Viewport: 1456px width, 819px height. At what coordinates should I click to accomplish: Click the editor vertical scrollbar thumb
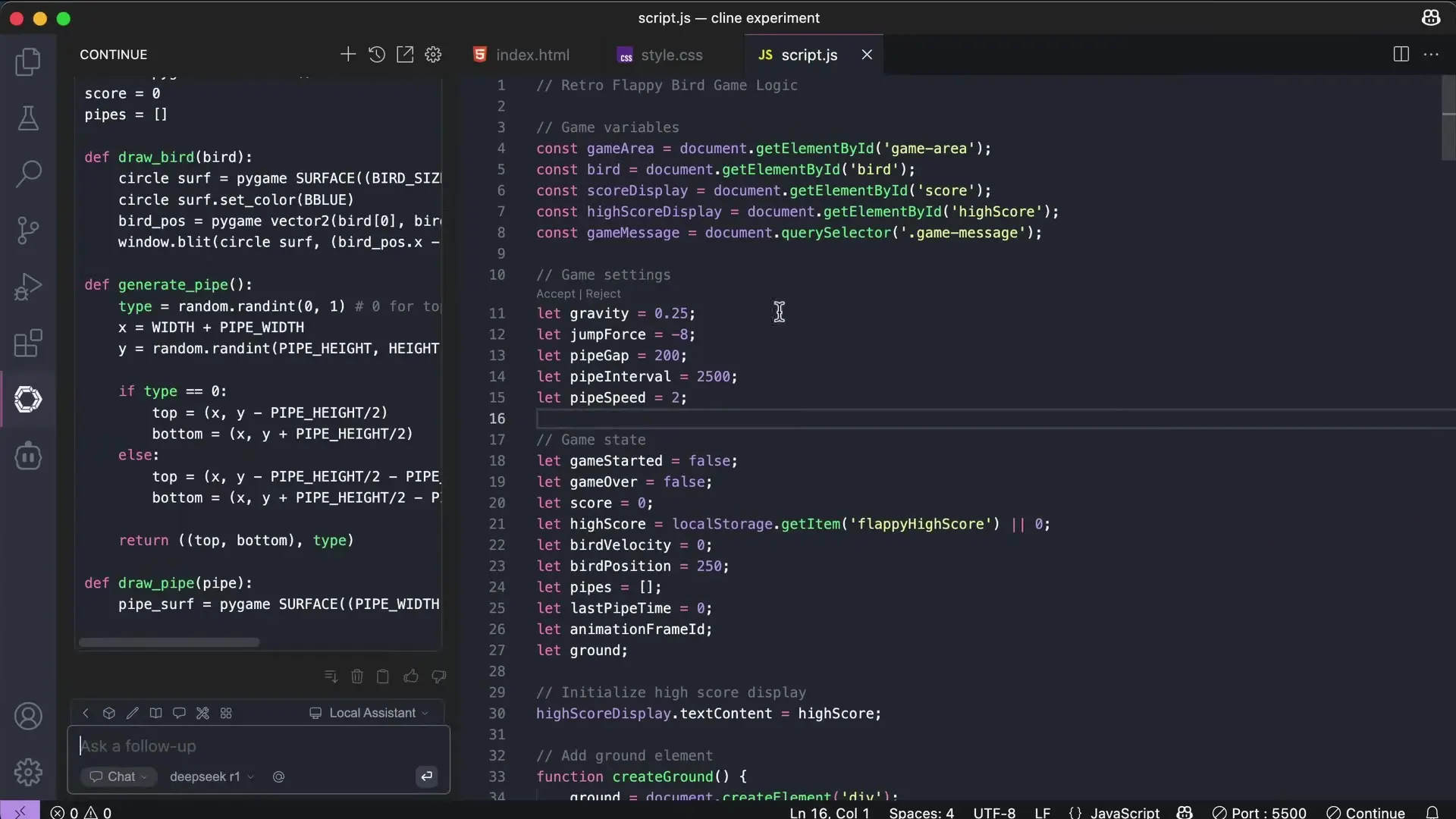[1448, 118]
